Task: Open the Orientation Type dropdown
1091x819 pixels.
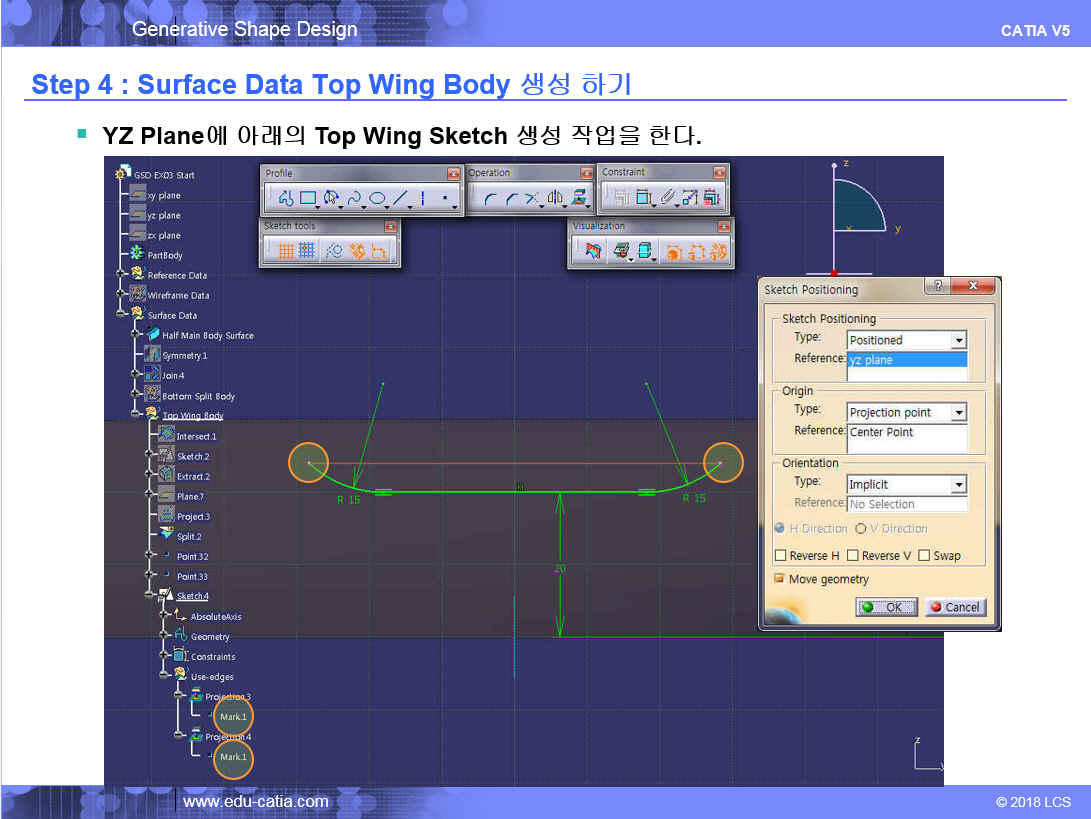Action: tap(958, 485)
